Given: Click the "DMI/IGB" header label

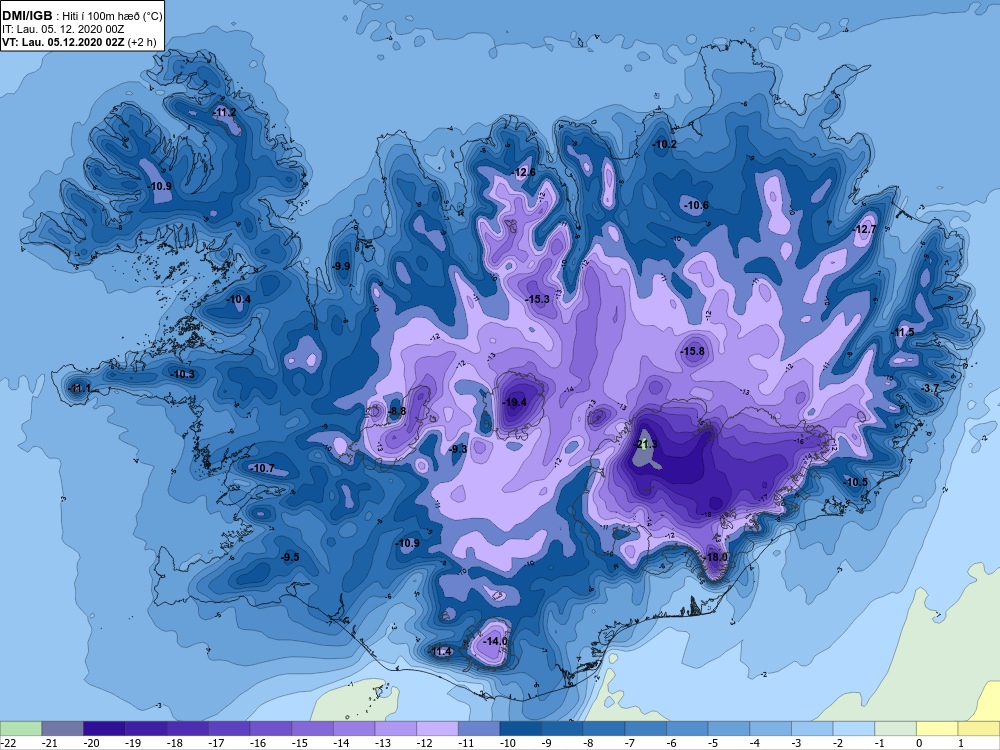Looking at the screenshot, I should (27, 16).
